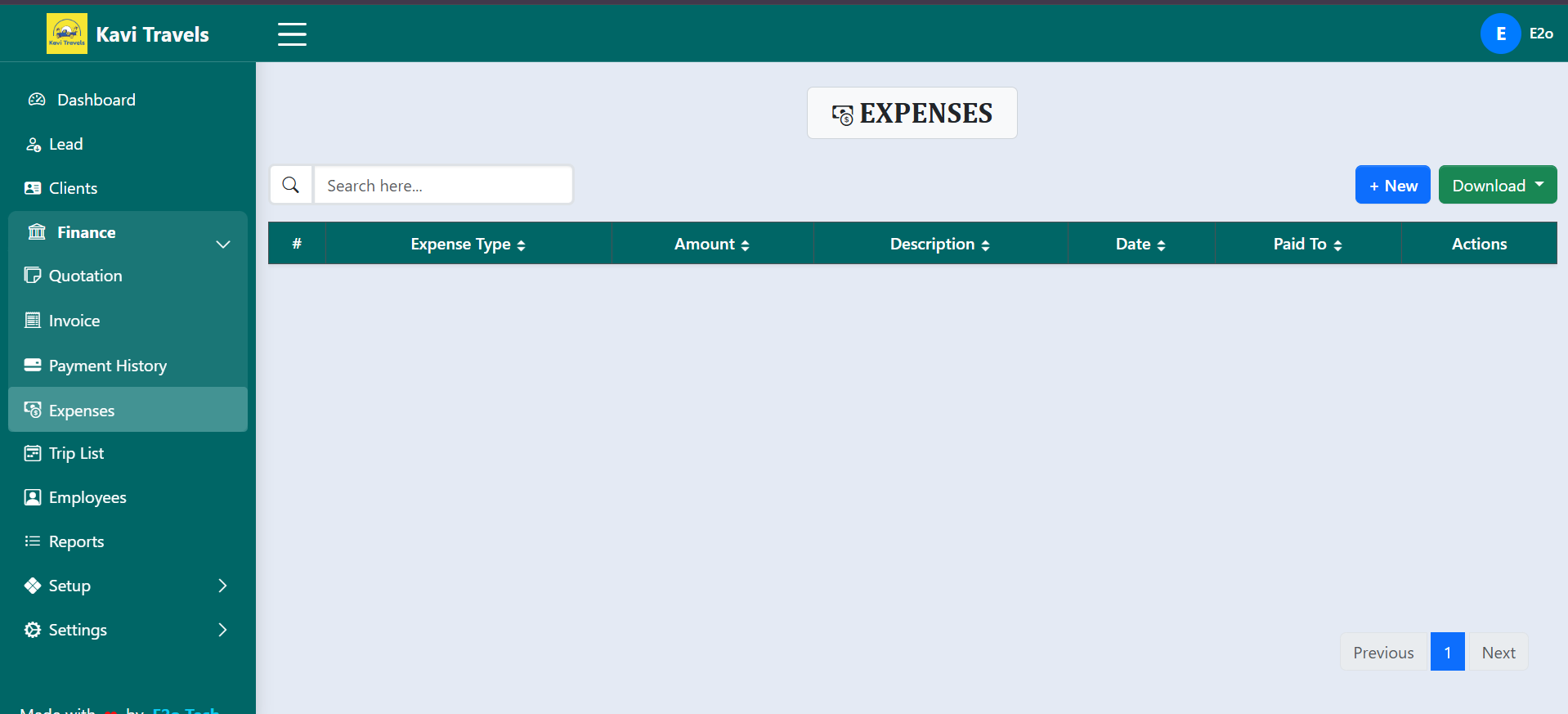Sort table by Date column arrows
The height and width of the screenshot is (714, 1568).
pos(1161,245)
